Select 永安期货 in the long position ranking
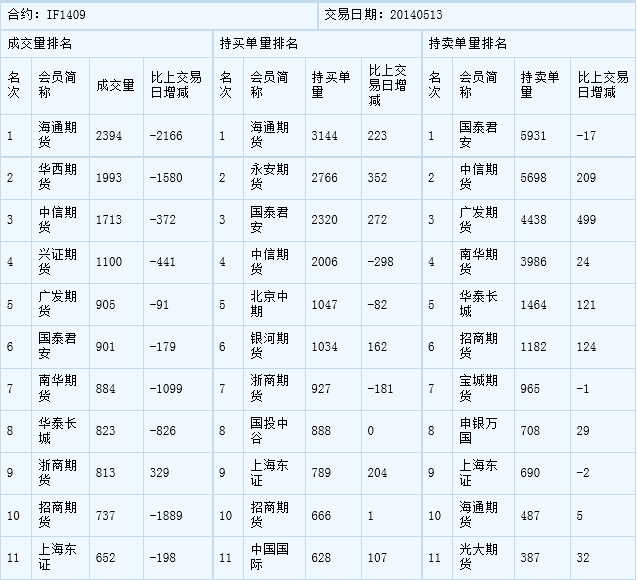The image size is (637, 580). [x=267, y=177]
